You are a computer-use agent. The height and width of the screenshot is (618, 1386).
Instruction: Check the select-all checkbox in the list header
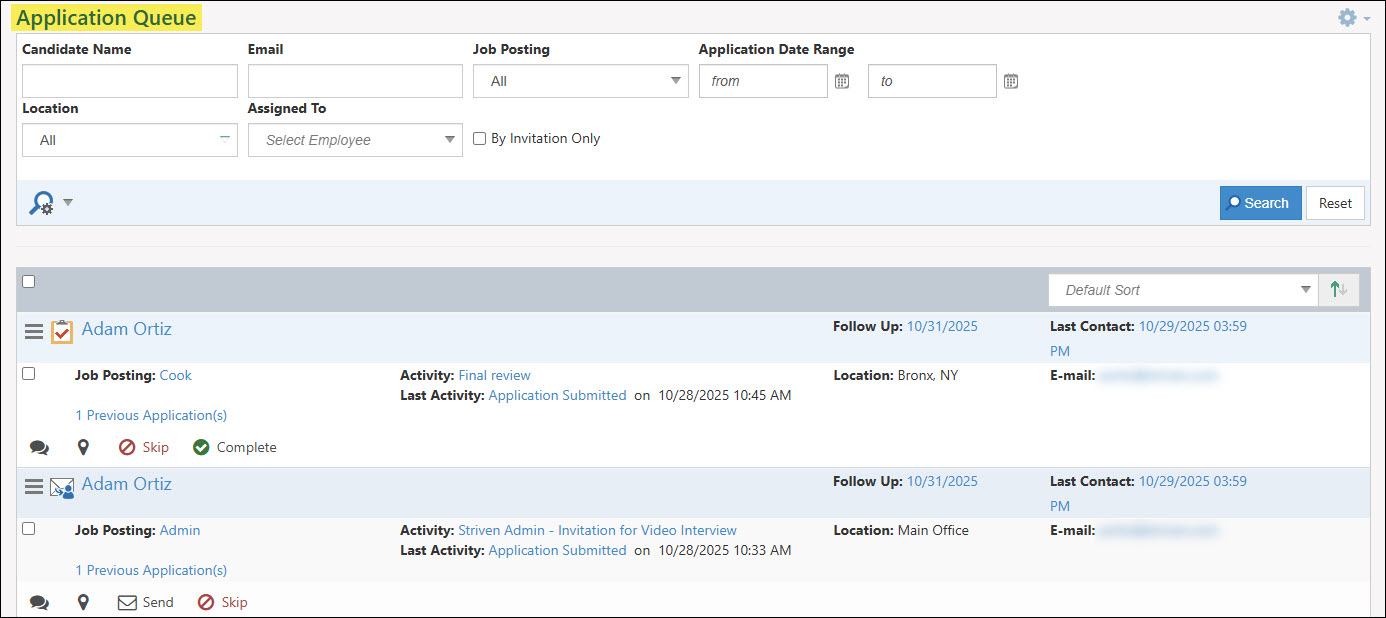pos(29,282)
